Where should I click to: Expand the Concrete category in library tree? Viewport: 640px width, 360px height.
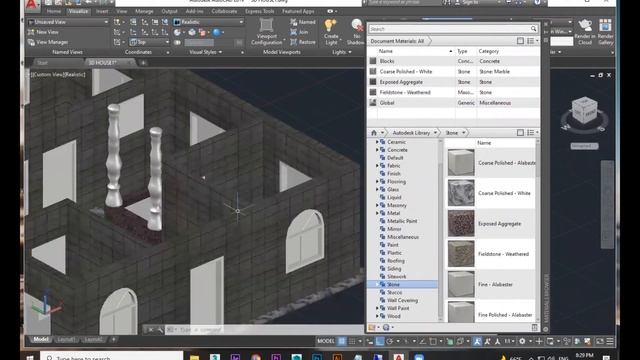(377, 150)
